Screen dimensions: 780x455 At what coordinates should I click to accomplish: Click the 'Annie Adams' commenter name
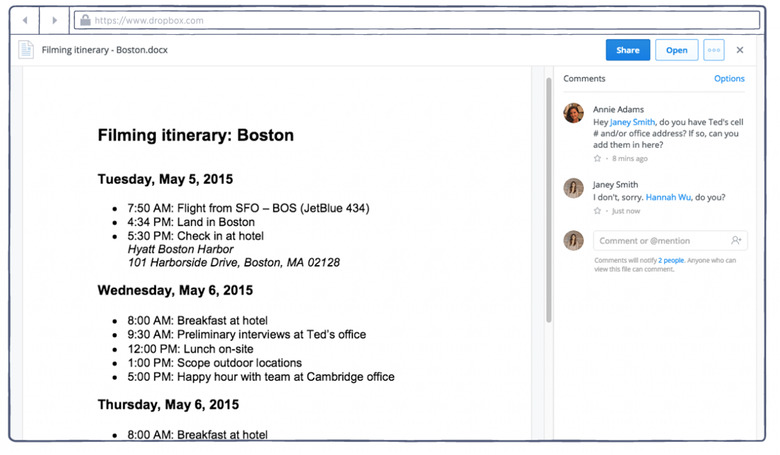618,109
